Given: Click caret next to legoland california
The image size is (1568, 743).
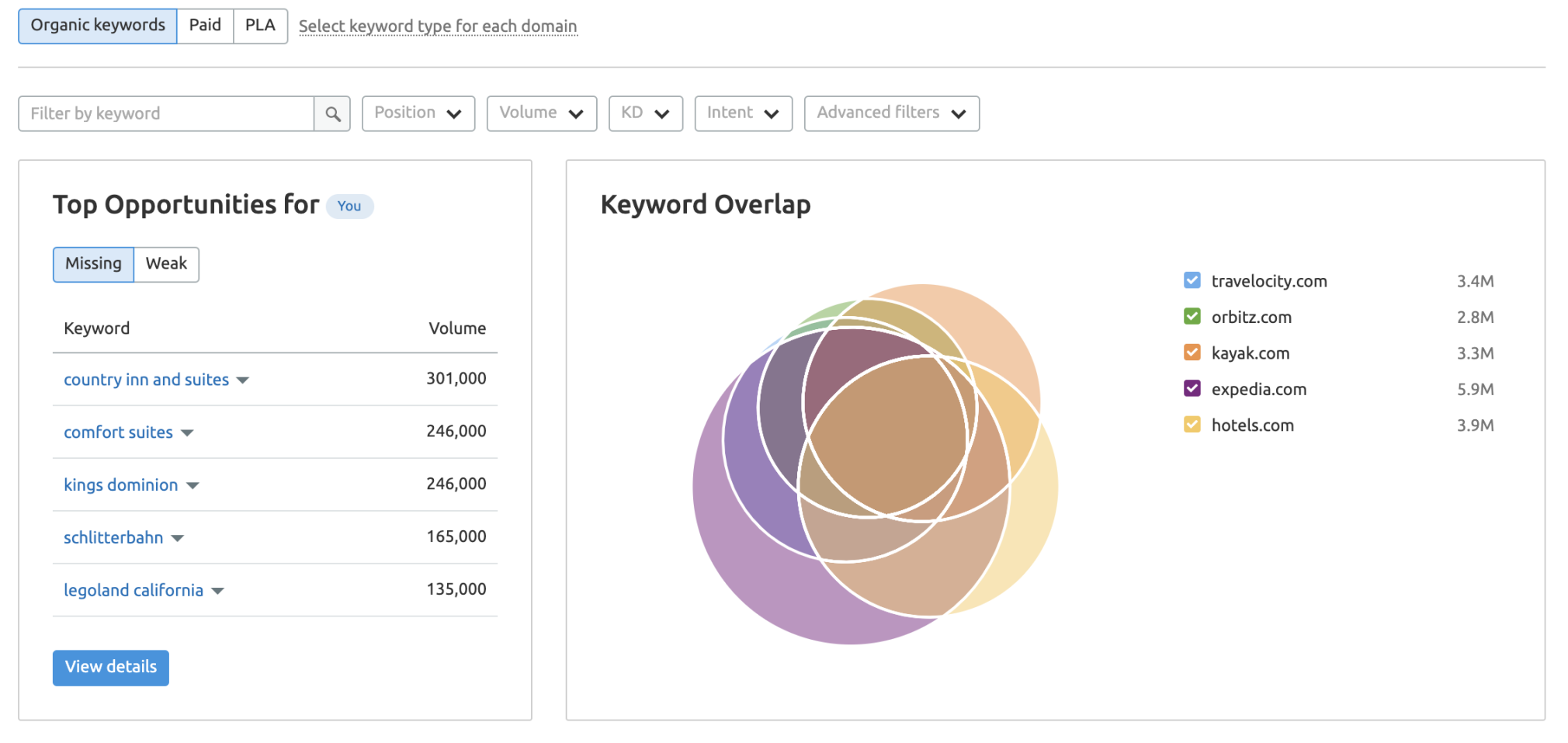Looking at the screenshot, I should (218, 592).
